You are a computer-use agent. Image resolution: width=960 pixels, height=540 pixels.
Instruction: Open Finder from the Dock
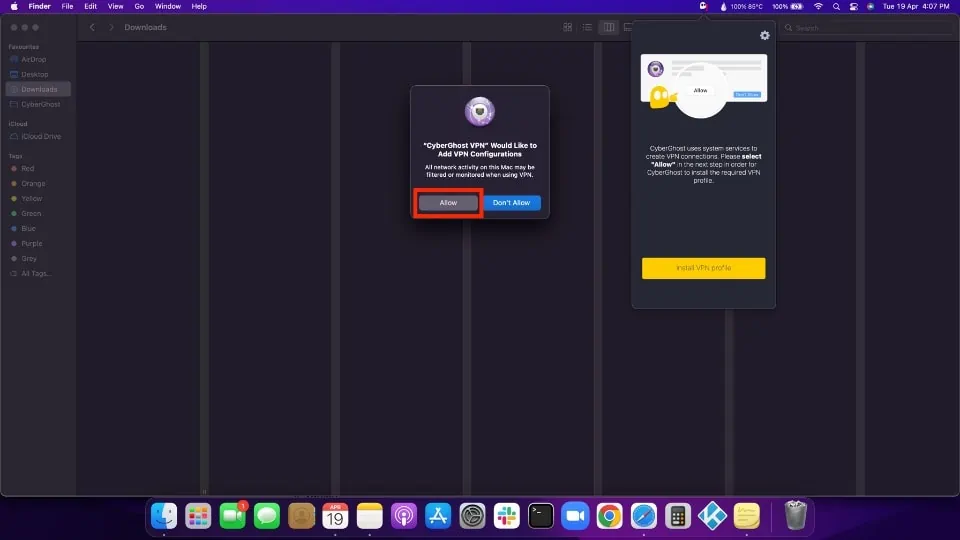point(164,516)
